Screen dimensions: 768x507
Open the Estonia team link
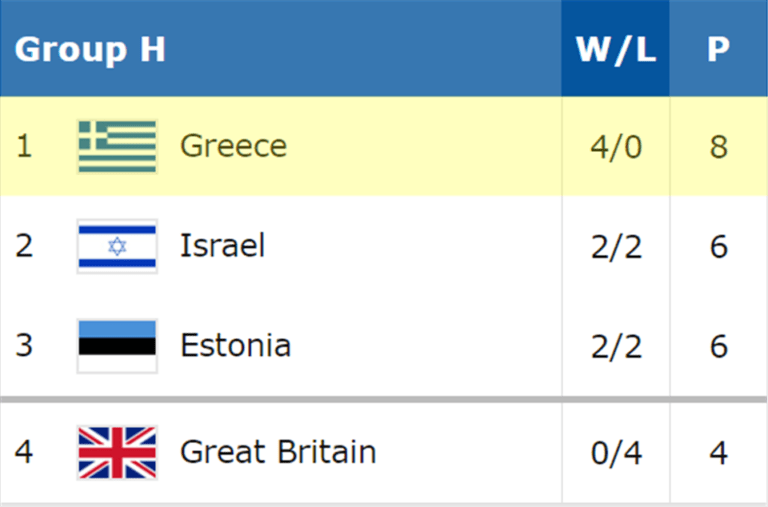click(x=235, y=346)
